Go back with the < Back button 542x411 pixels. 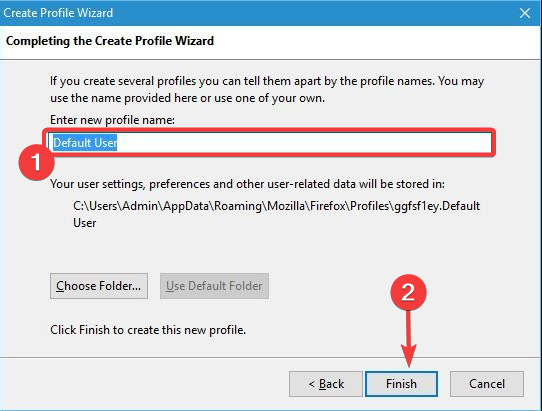point(326,384)
